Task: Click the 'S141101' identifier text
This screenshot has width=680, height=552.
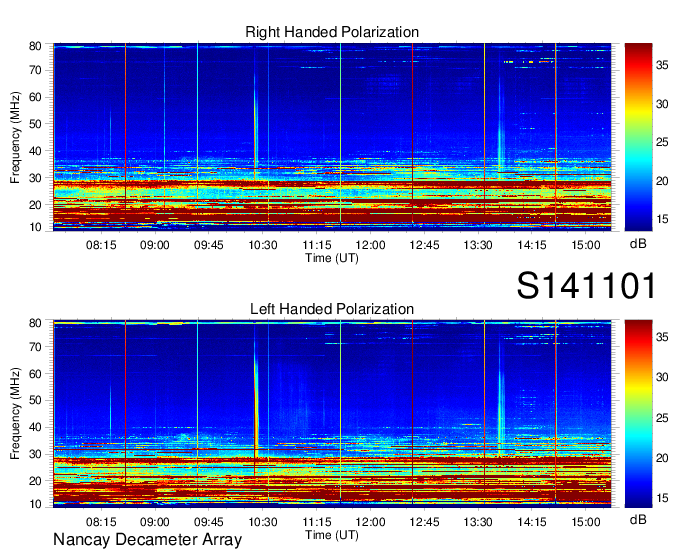Action: pos(586,285)
